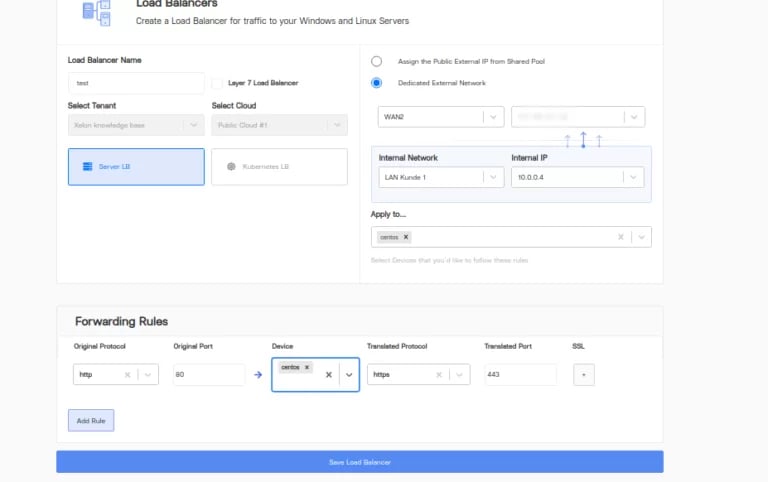The width and height of the screenshot is (768, 482).
Task: Choose the Kubernetes LB option
Action: 280,167
